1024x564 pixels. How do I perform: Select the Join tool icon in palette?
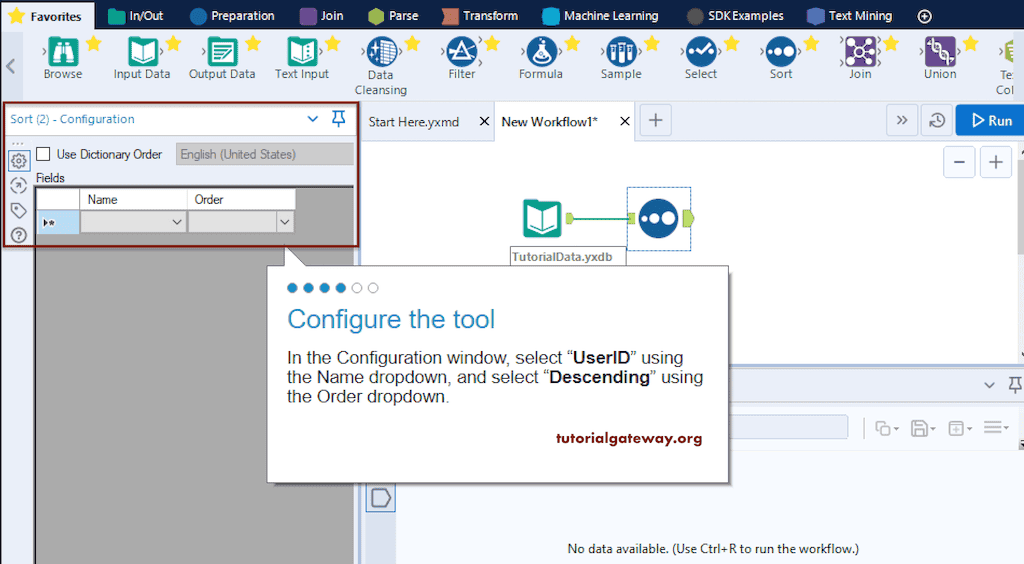tap(861, 52)
